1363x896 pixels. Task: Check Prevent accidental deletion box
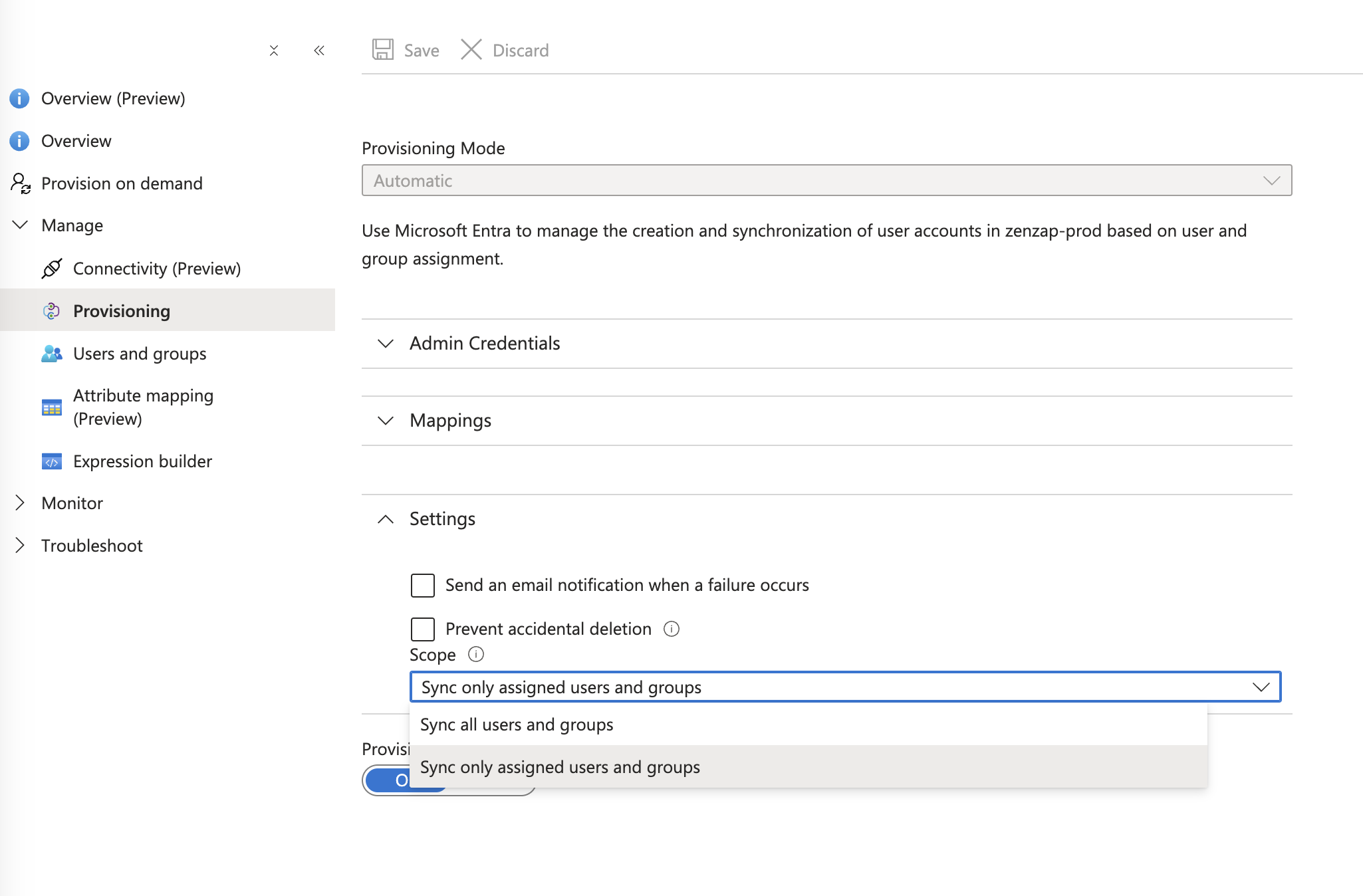tap(423, 629)
